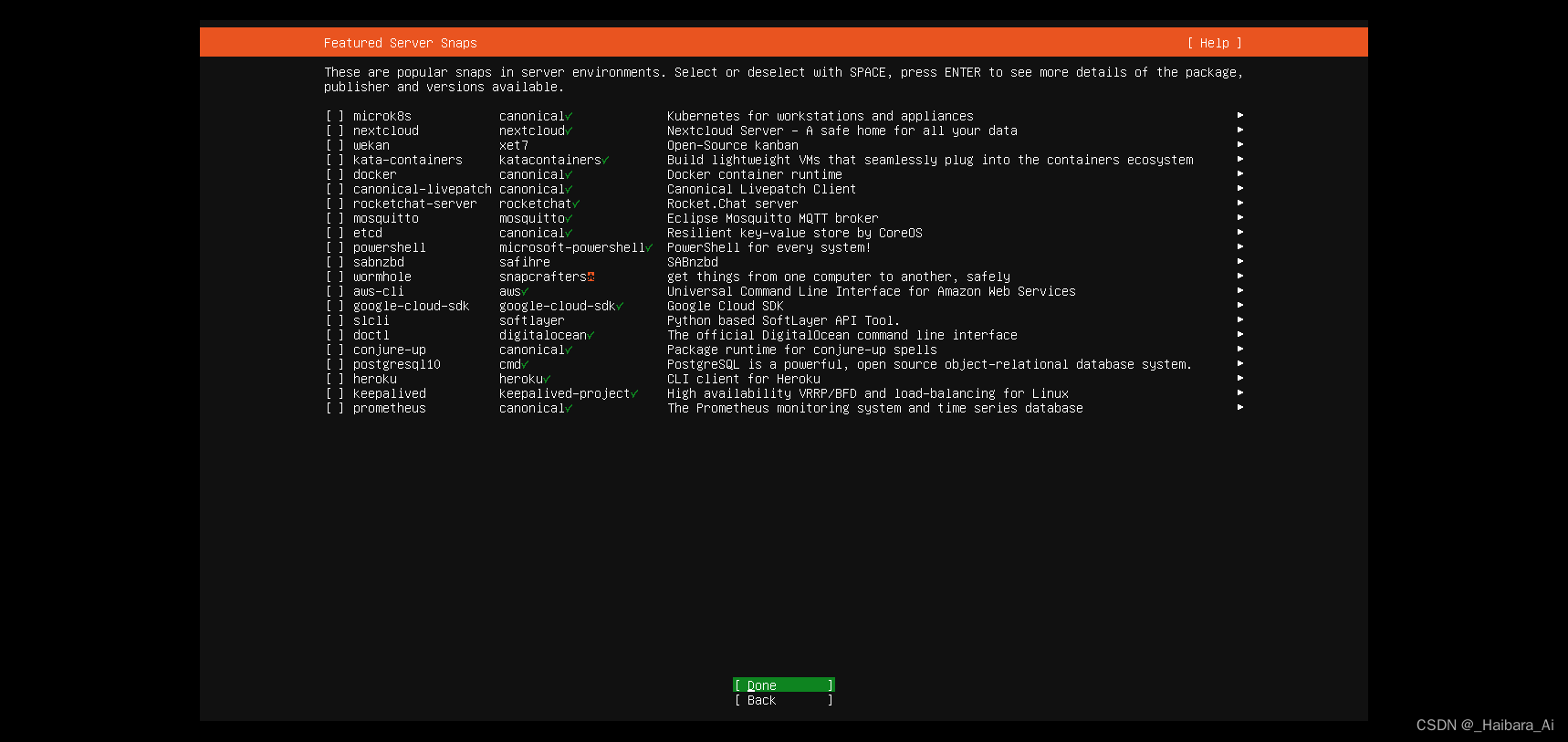Click verified checkmark beside google-cloud-sdk publisher
The image size is (1568, 742).
tap(620, 306)
